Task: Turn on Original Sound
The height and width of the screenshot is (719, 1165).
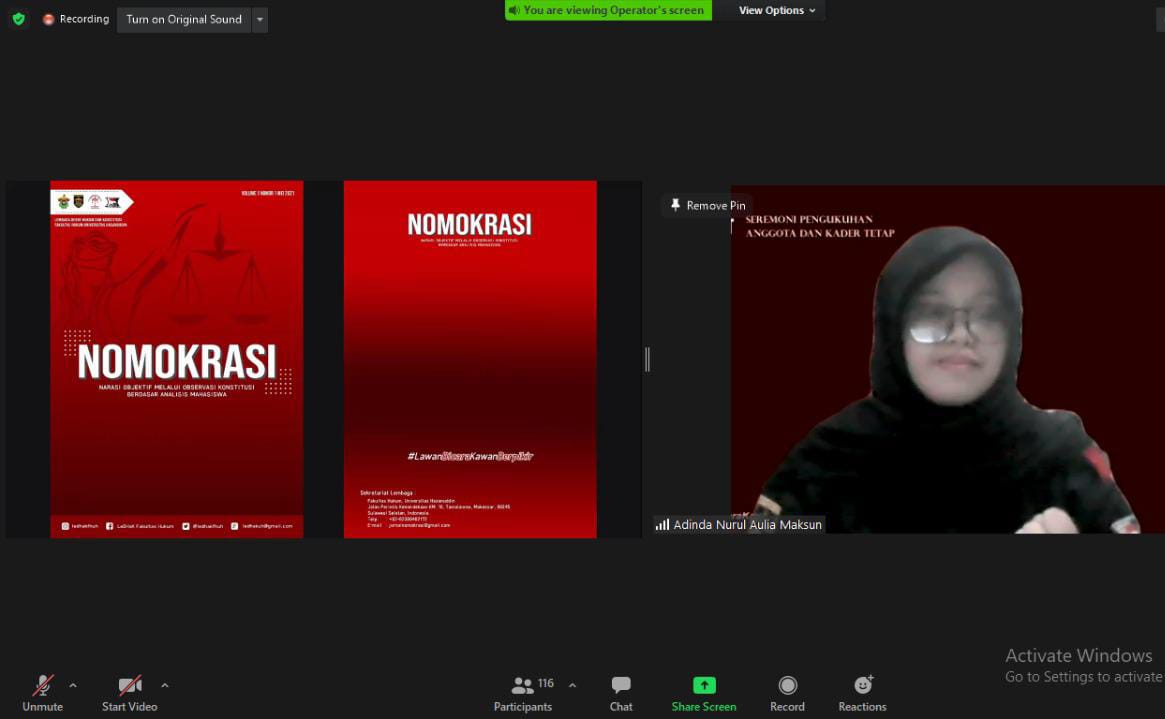Action: pos(184,19)
